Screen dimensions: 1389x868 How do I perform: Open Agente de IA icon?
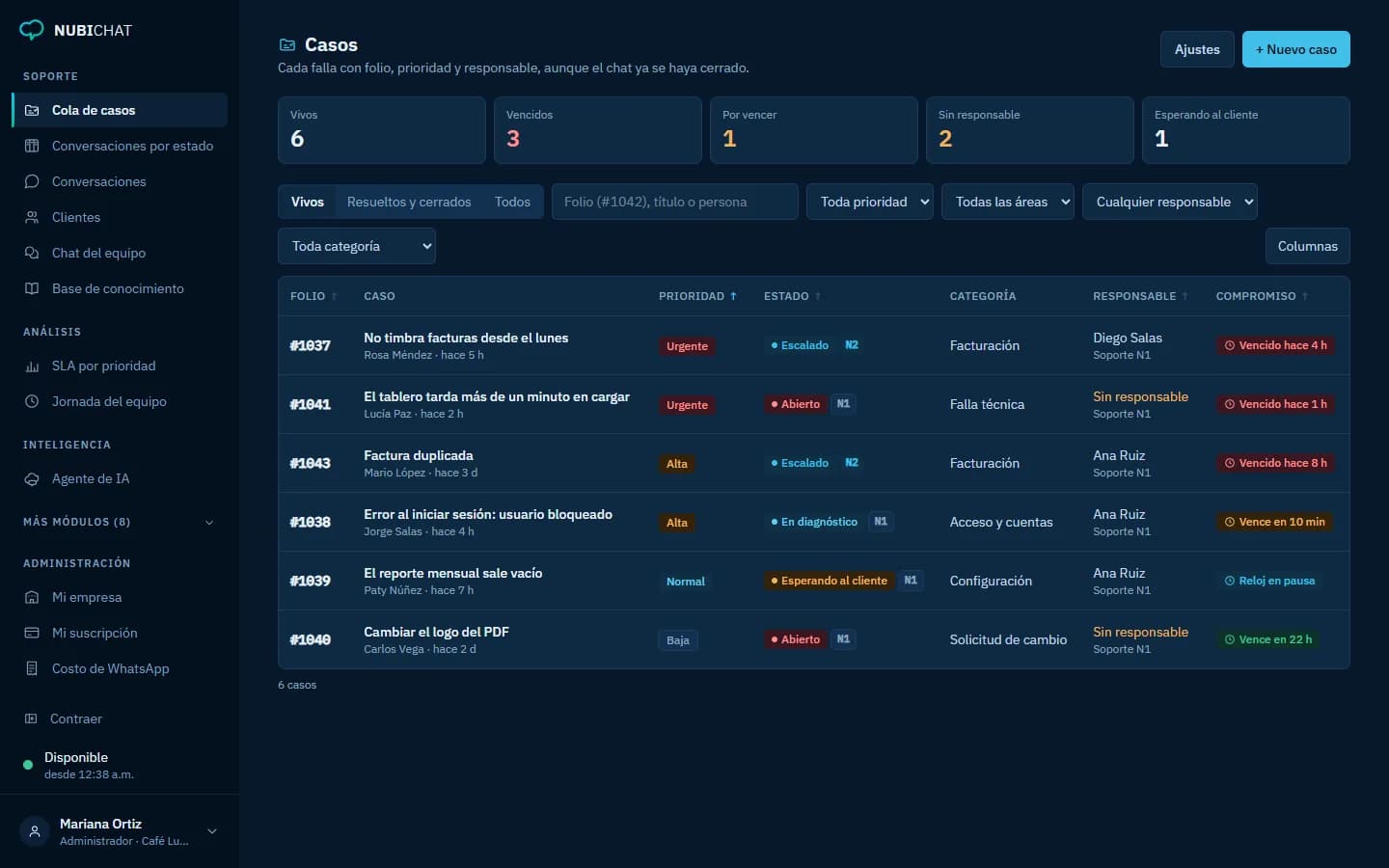coord(32,478)
